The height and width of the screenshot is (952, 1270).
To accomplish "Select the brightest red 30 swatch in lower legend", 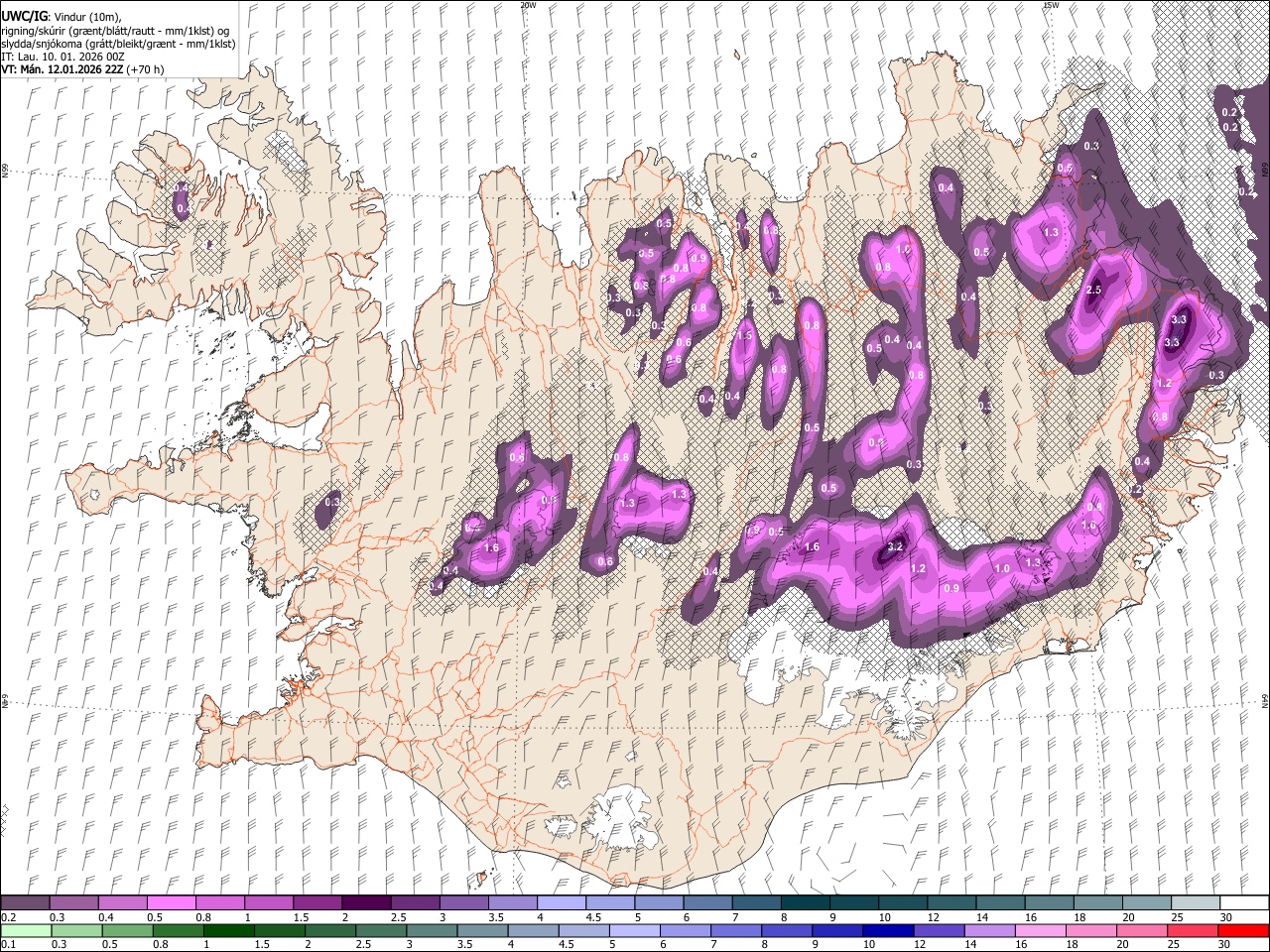I will tap(1243, 930).
